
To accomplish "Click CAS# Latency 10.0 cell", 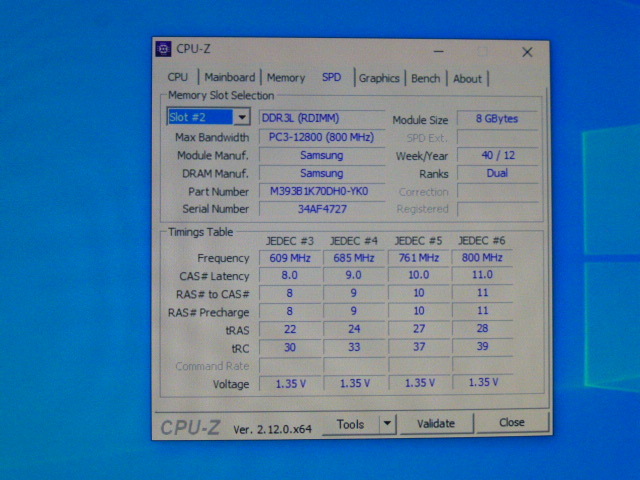I will click(x=418, y=275).
